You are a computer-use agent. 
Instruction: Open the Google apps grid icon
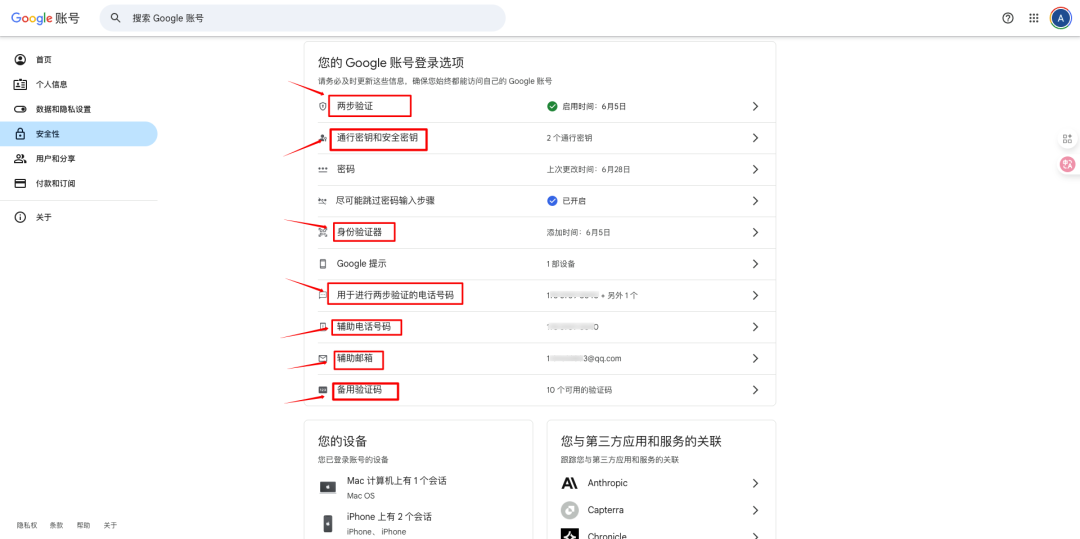pos(1033,18)
